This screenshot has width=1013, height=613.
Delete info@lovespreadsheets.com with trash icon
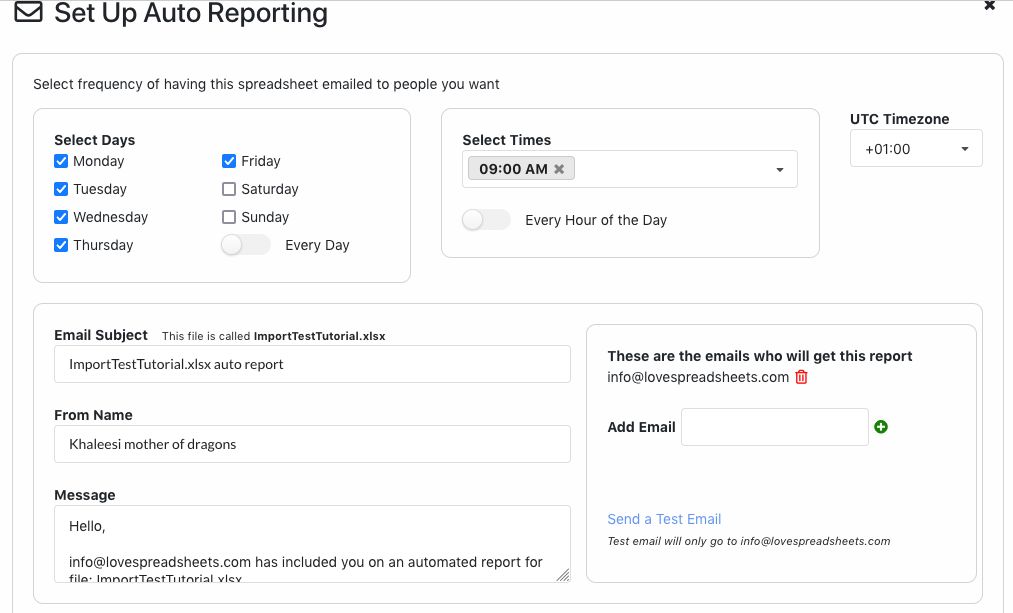[x=801, y=377]
